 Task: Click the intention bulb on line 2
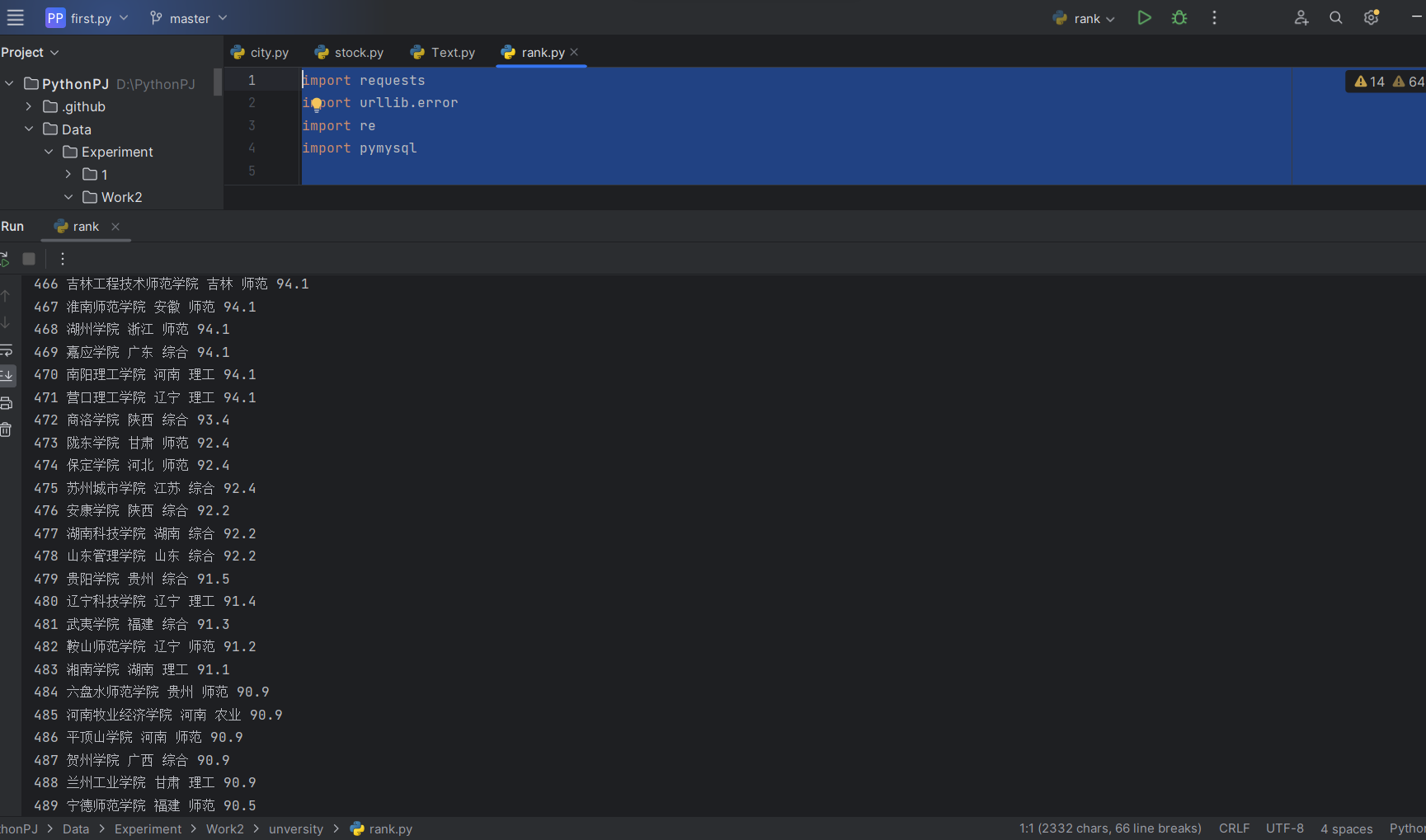317,104
